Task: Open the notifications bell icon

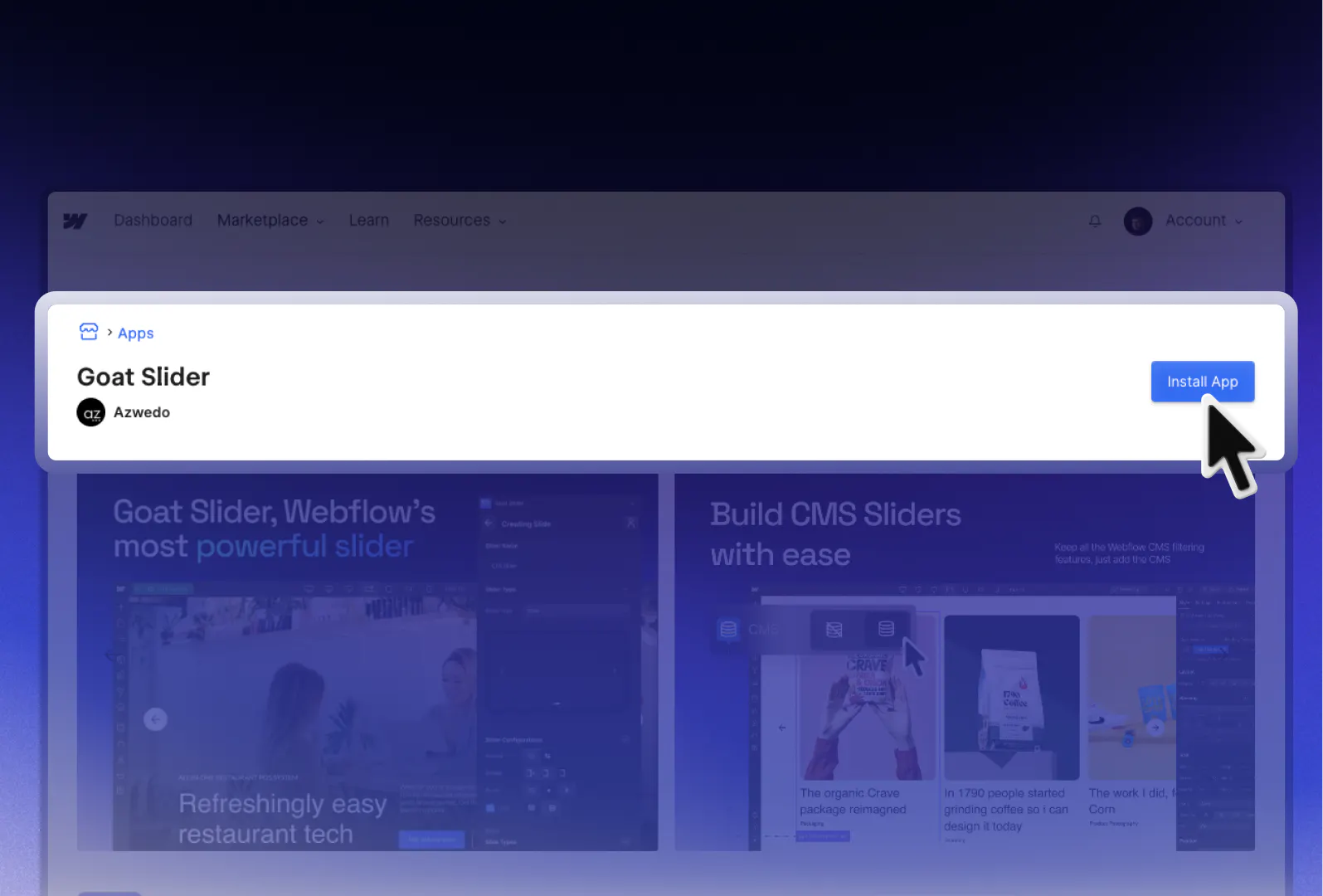Action: (x=1095, y=221)
